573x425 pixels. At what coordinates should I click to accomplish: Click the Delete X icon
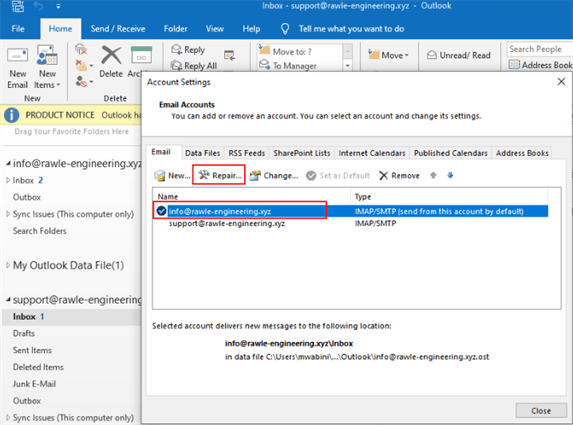coord(111,55)
